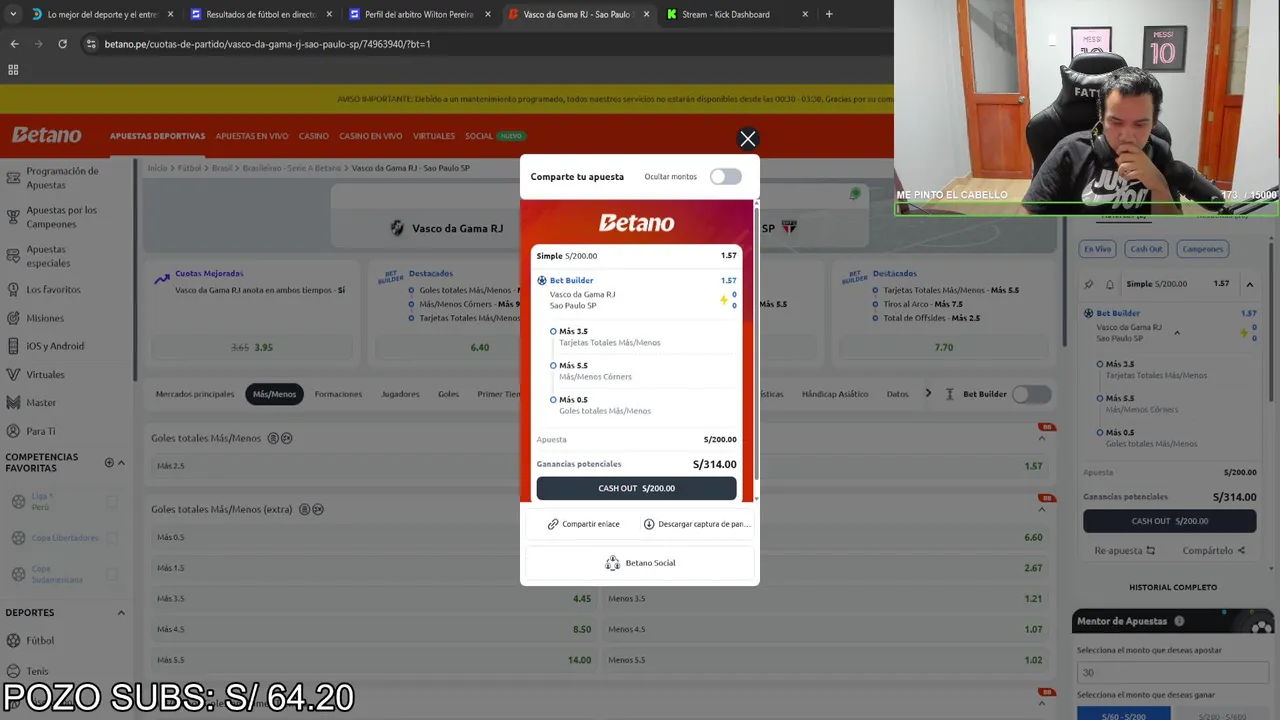This screenshot has width=1280, height=720.
Task: Click the Mentor de Apuestas info icon
Action: [1179, 621]
